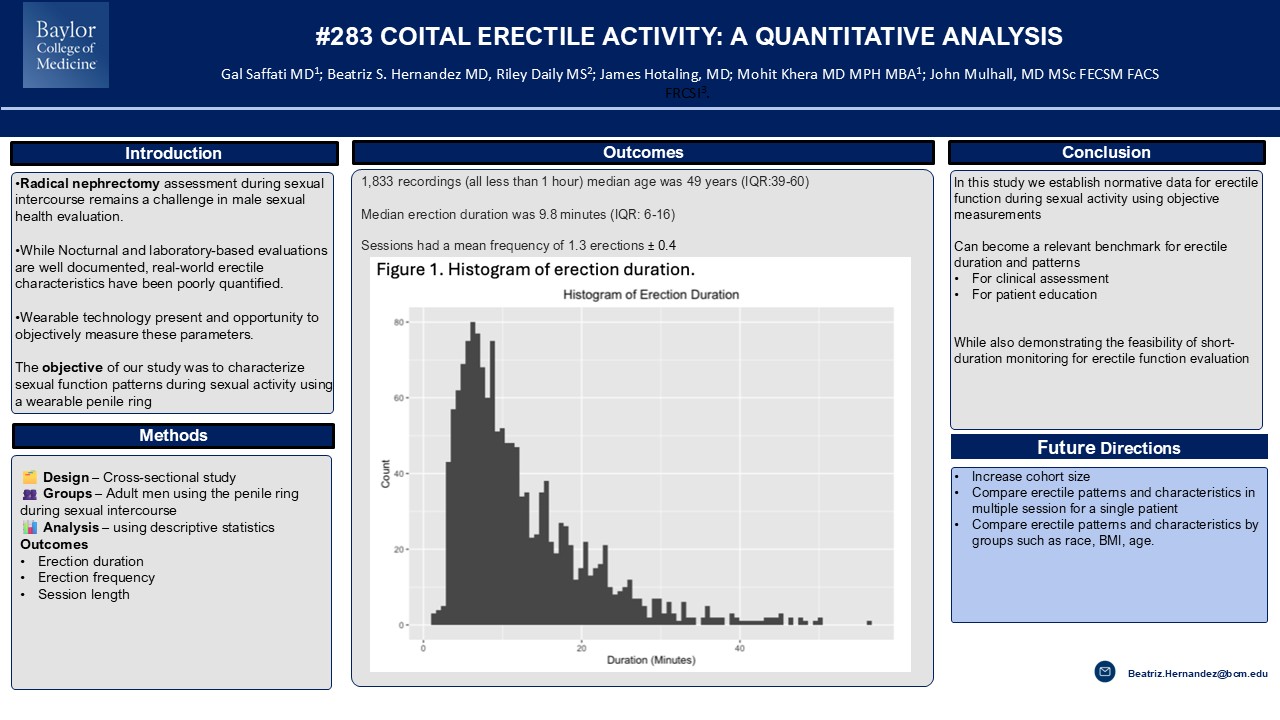Screen dimensions: 1280x720
Task: Click the 'Count' y-axis label
Action: [386, 473]
